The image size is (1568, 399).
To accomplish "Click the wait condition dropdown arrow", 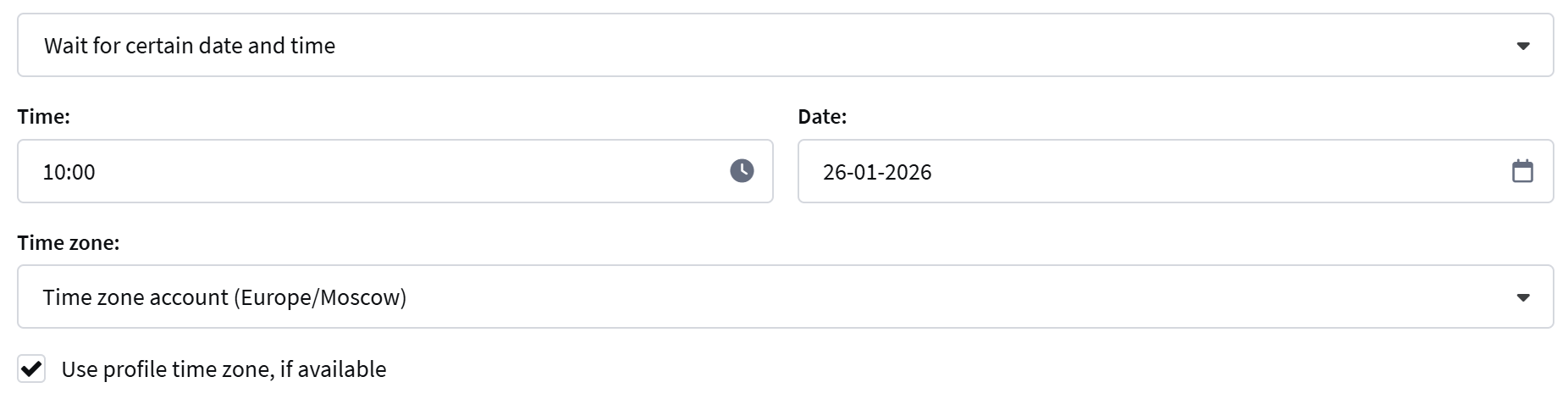I will pyautogui.click(x=1523, y=46).
